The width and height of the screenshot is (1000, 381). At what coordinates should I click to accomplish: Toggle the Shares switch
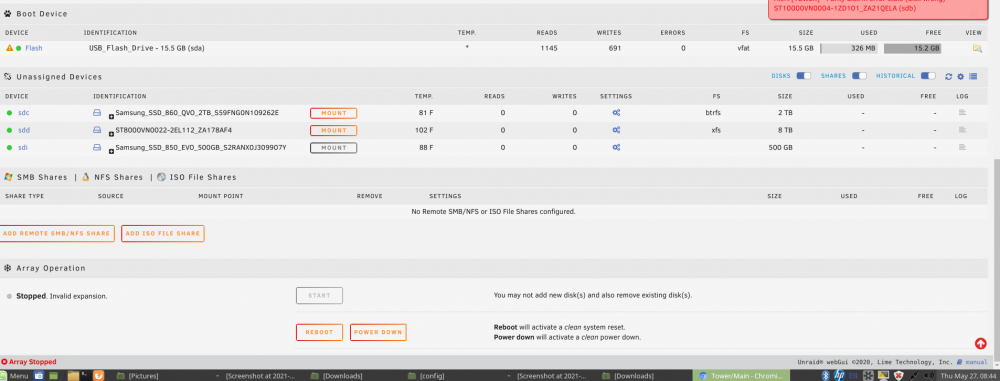(x=859, y=76)
